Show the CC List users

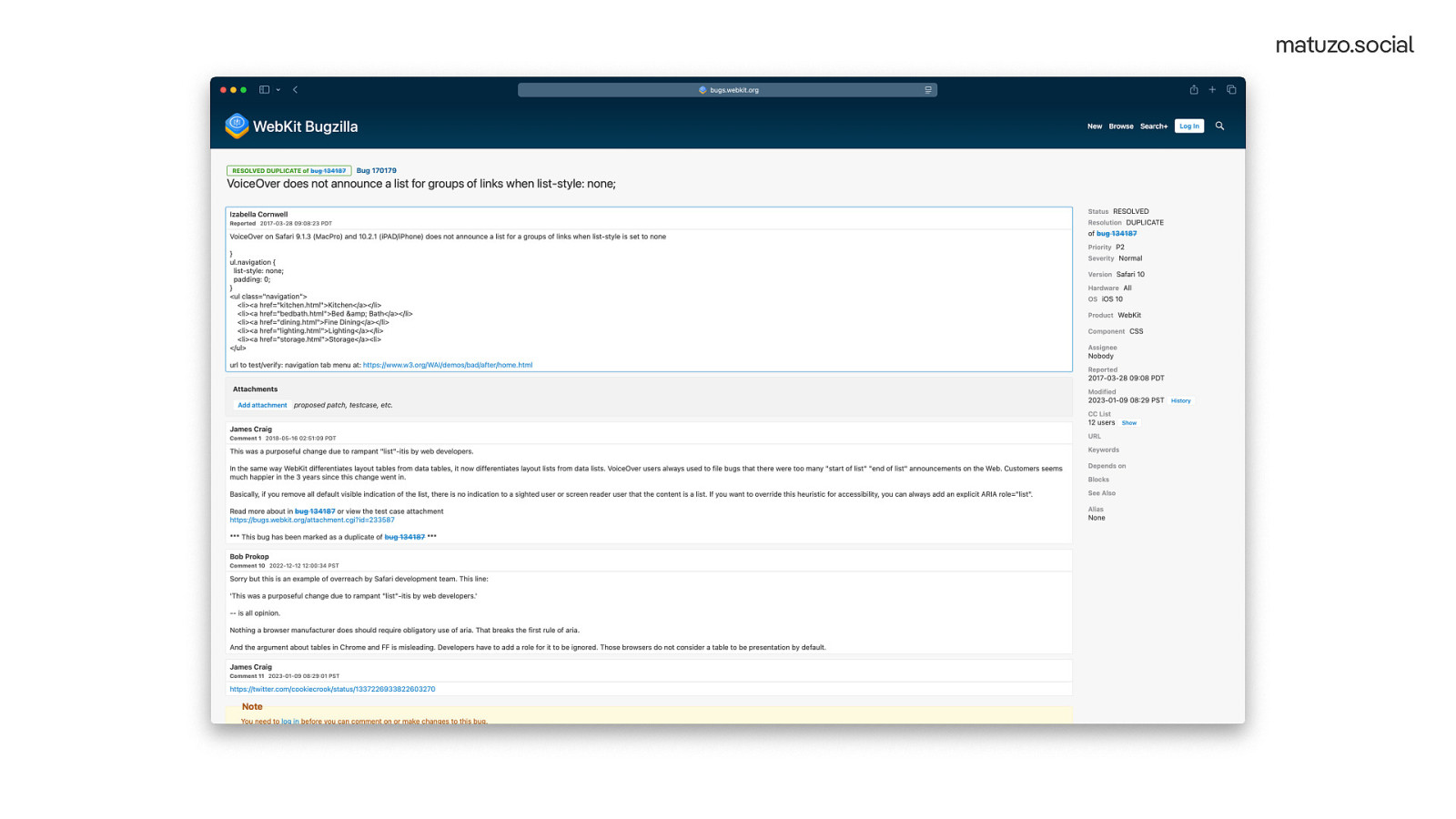coord(1128,423)
